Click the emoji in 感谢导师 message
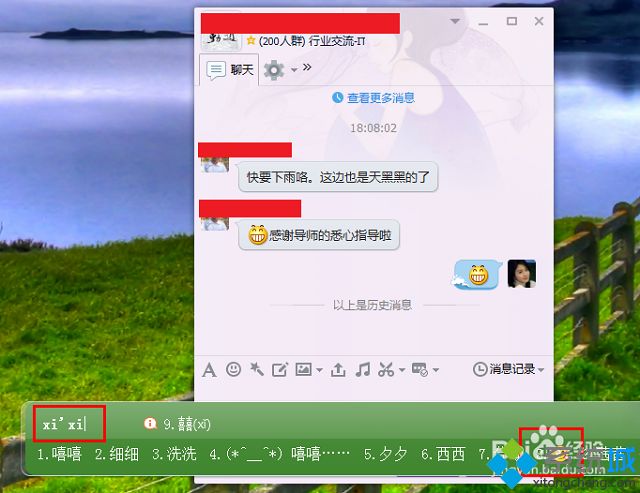The image size is (640, 493). [258, 235]
